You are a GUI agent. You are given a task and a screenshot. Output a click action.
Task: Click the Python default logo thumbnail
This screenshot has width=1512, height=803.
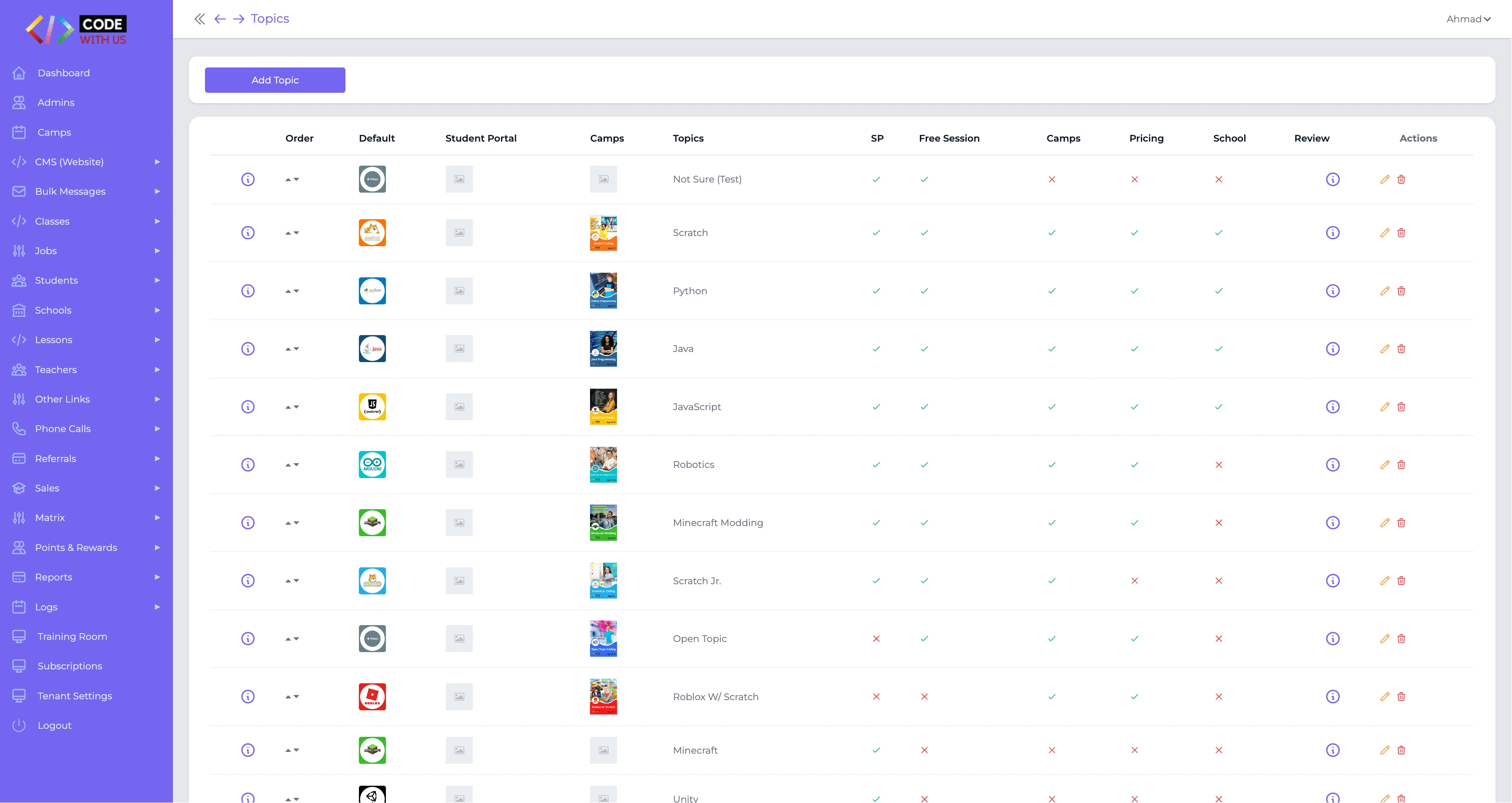click(372, 291)
